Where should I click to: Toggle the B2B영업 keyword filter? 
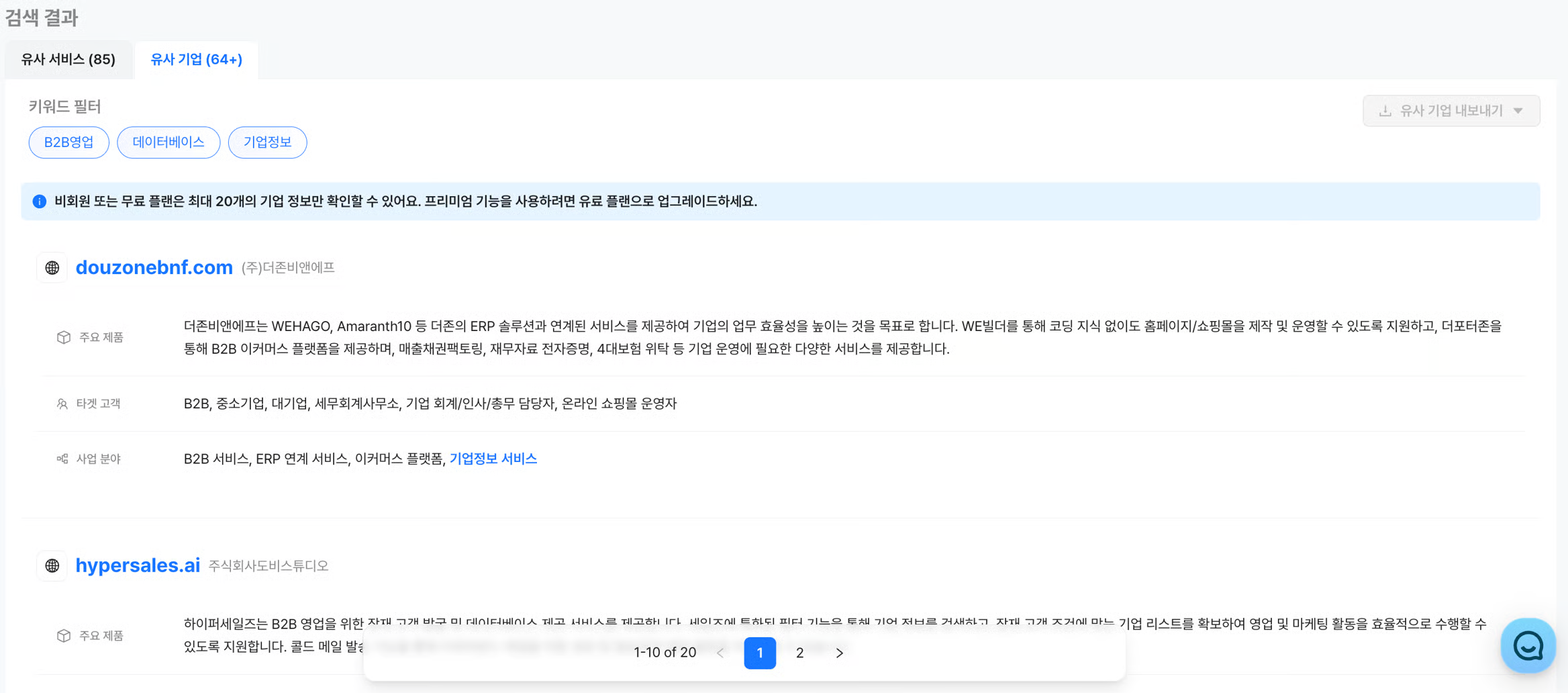tap(68, 142)
